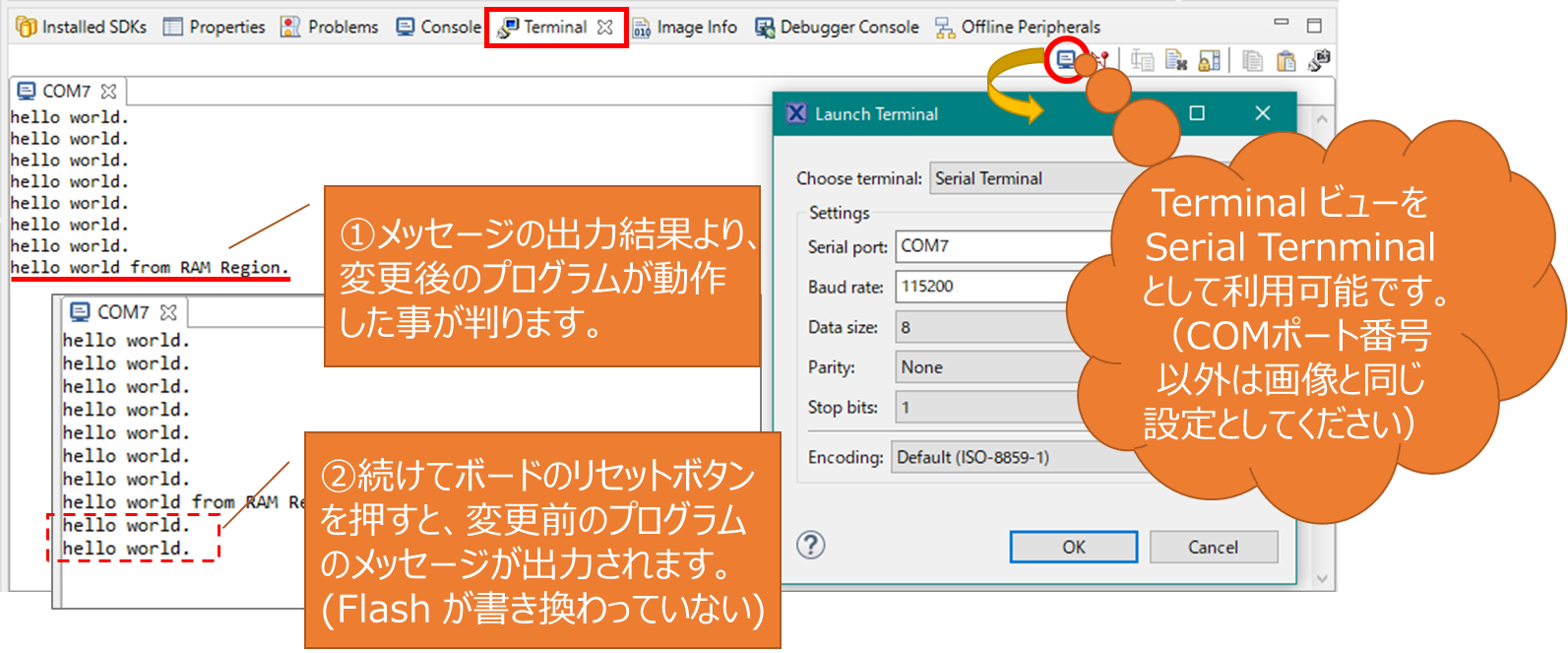Cancel the Launch Terminal dialog

(x=1213, y=548)
